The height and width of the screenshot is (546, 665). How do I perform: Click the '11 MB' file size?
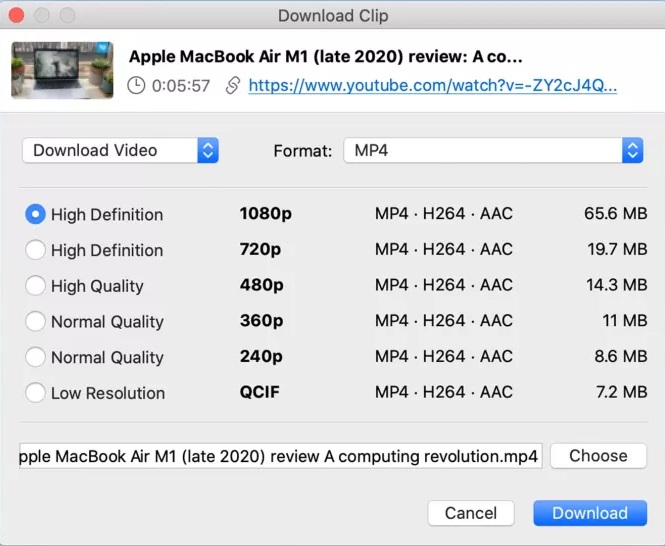625,320
